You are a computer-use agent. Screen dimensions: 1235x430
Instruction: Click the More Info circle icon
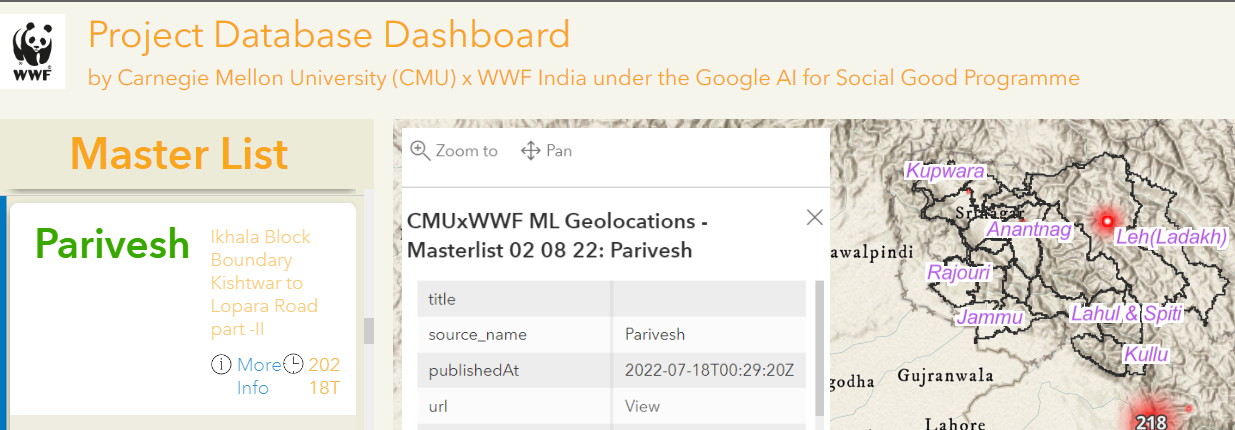221,365
